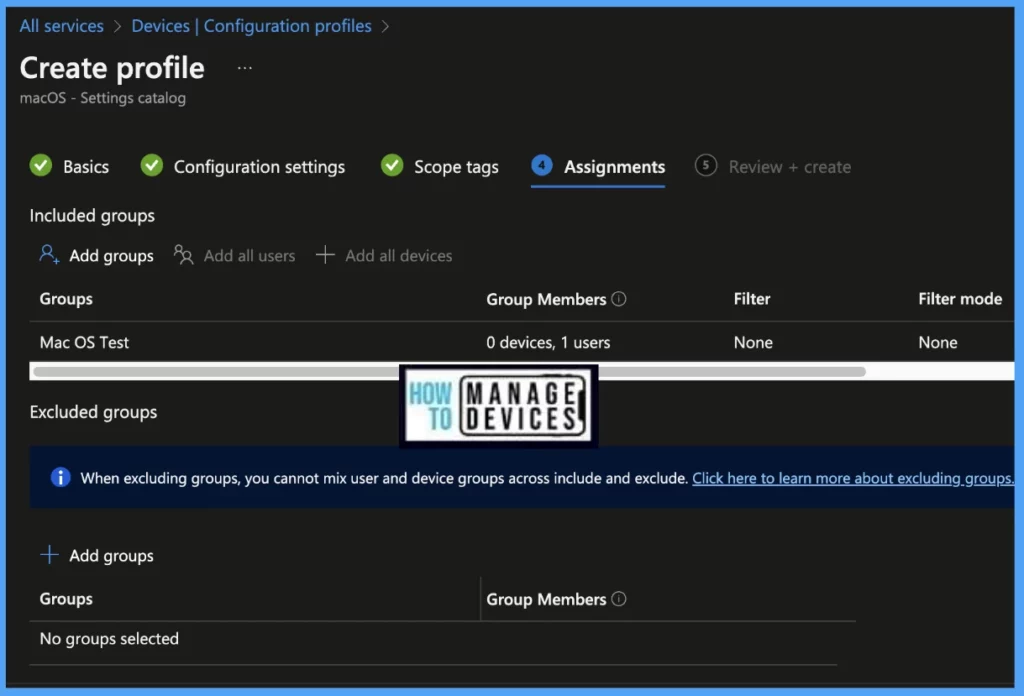Image resolution: width=1024 pixels, height=696 pixels.
Task: Click the Filter mode value None
Action: tap(938, 343)
